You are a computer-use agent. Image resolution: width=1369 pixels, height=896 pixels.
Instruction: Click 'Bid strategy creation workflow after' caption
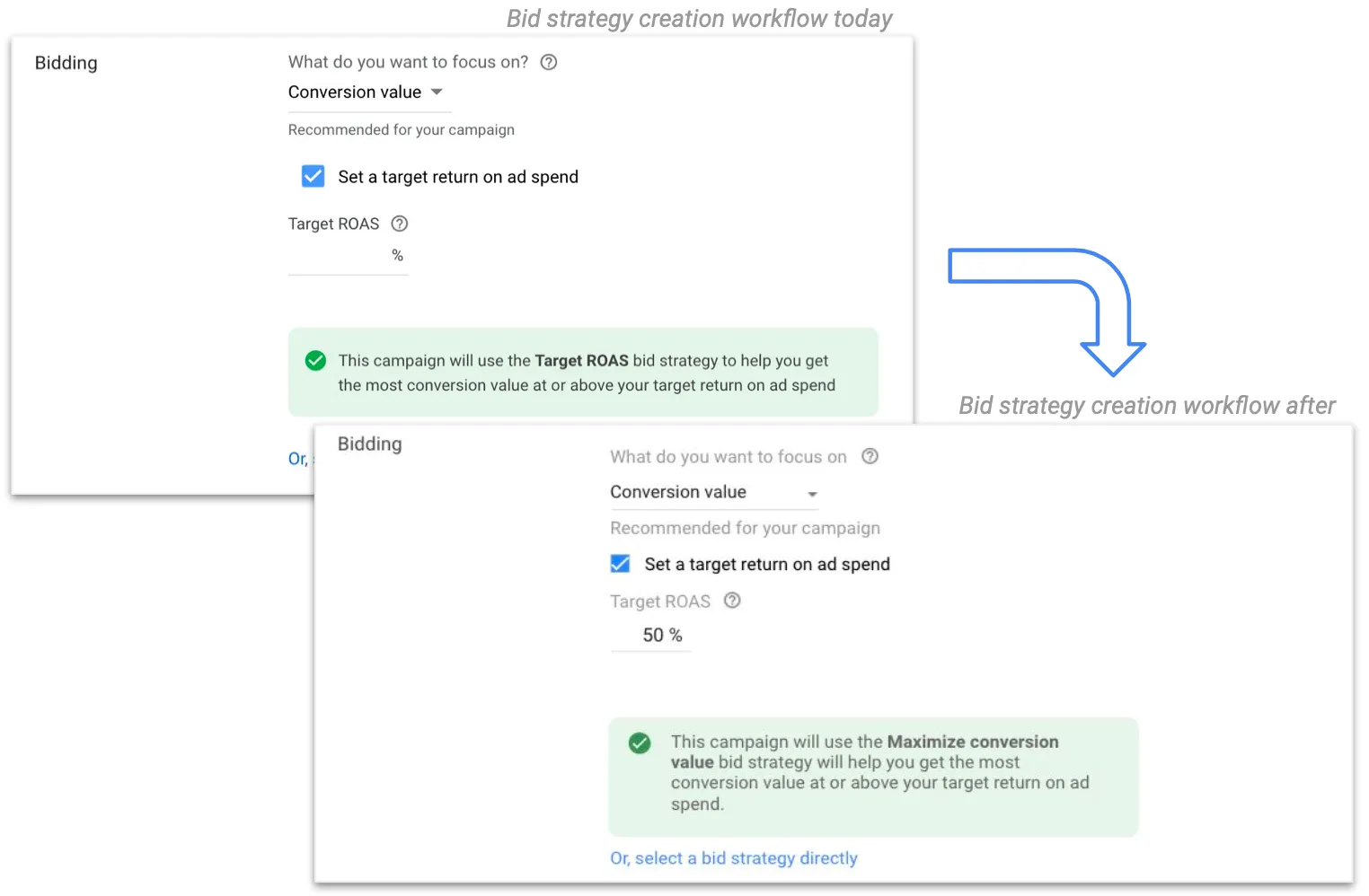click(x=1146, y=406)
